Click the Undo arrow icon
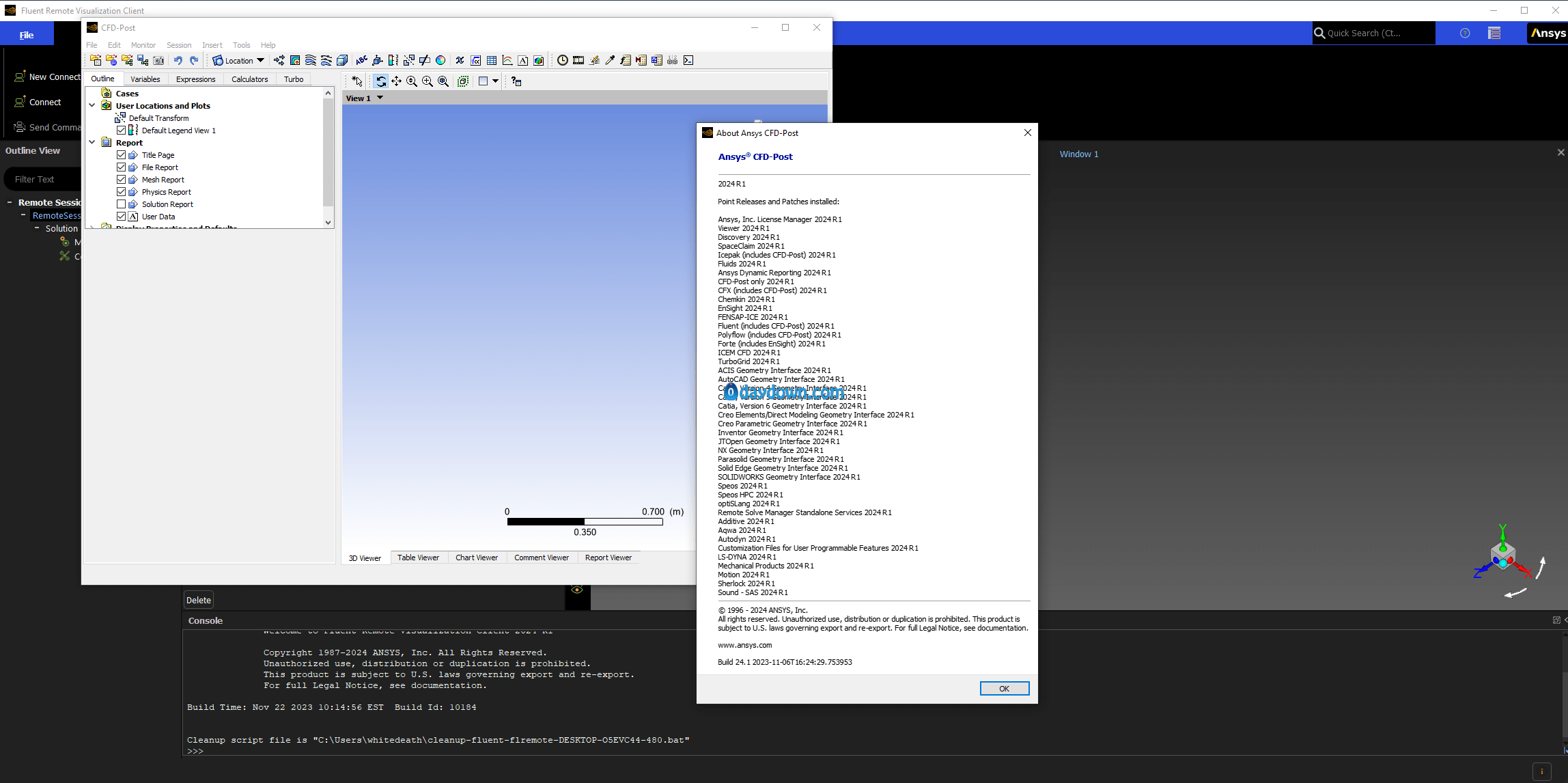The width and height of the screenshot is (1568, 783). 178,60
